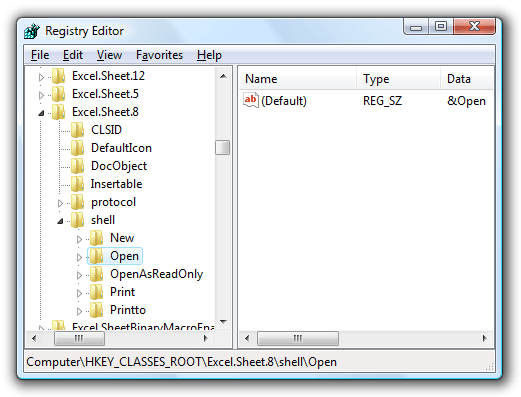
Task: Open the Favorites menu
Action: click(x=159, y=55)
